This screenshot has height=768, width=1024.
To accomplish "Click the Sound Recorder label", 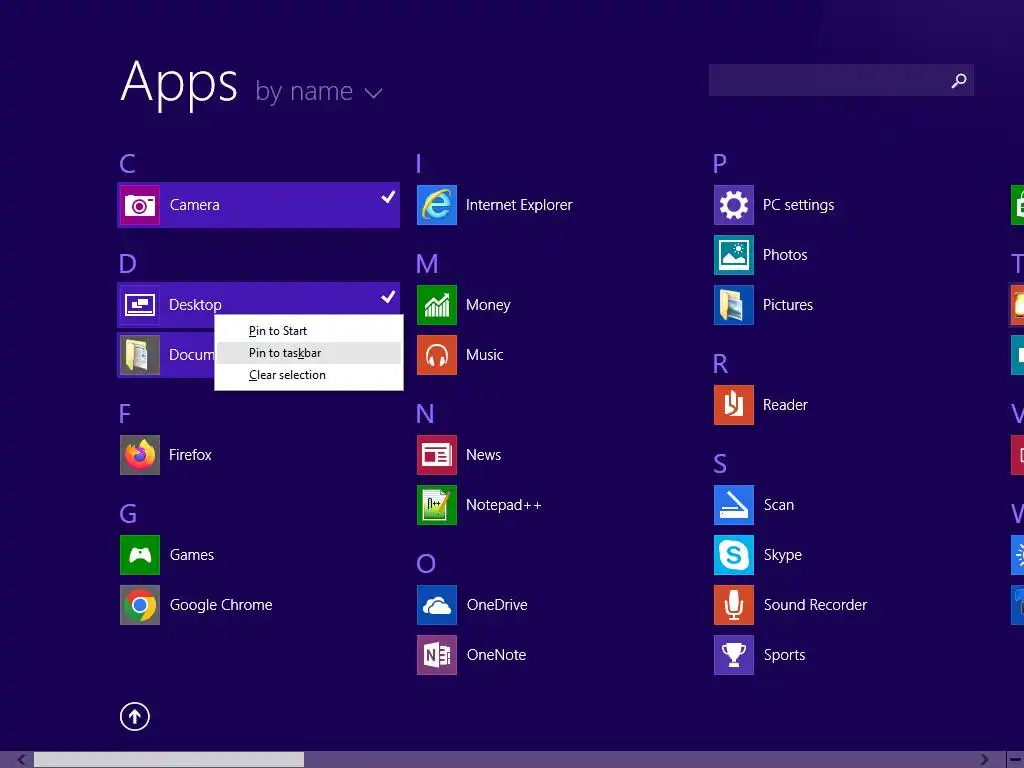I will [x=815, y=605].
